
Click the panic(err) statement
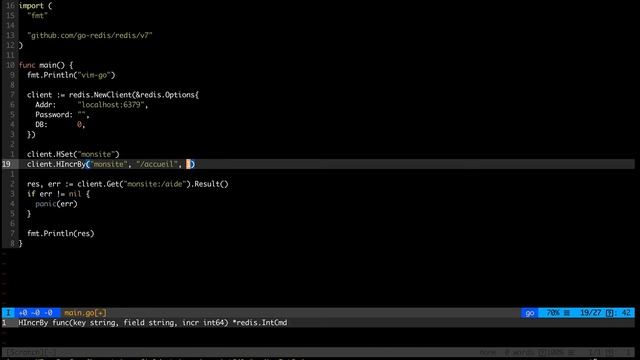[x=56, y=204]
